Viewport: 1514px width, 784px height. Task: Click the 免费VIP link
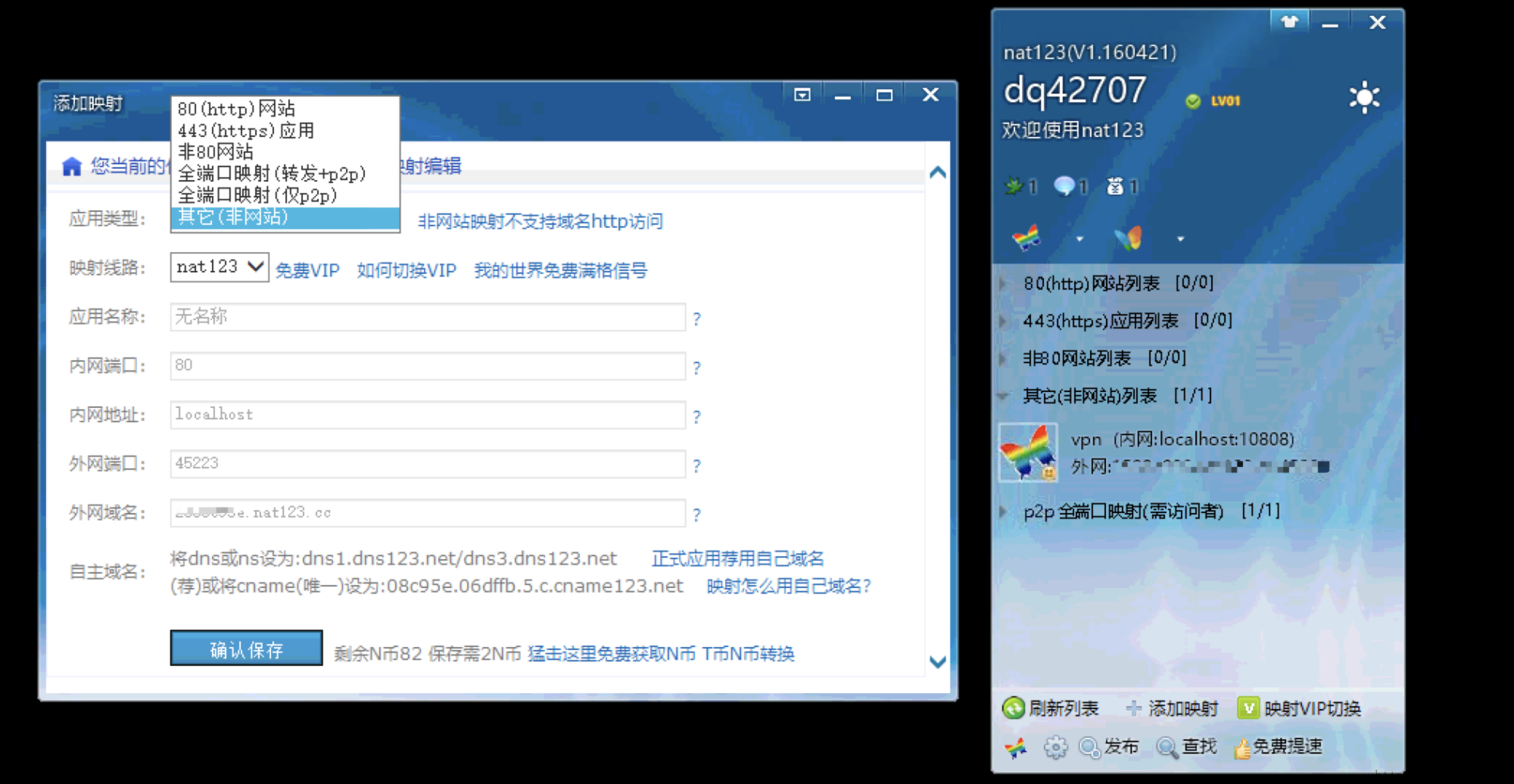coord(307,270)
